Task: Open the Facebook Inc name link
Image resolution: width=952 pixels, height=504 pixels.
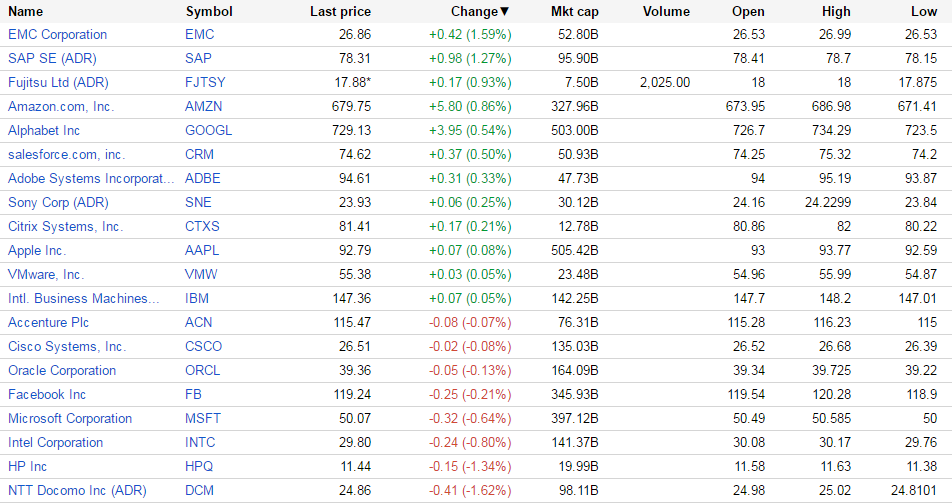Action: click(47, 395)
